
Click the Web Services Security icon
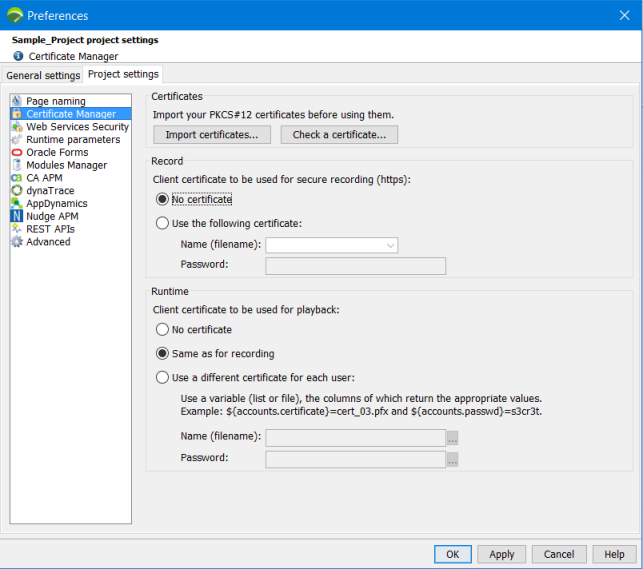17,127
